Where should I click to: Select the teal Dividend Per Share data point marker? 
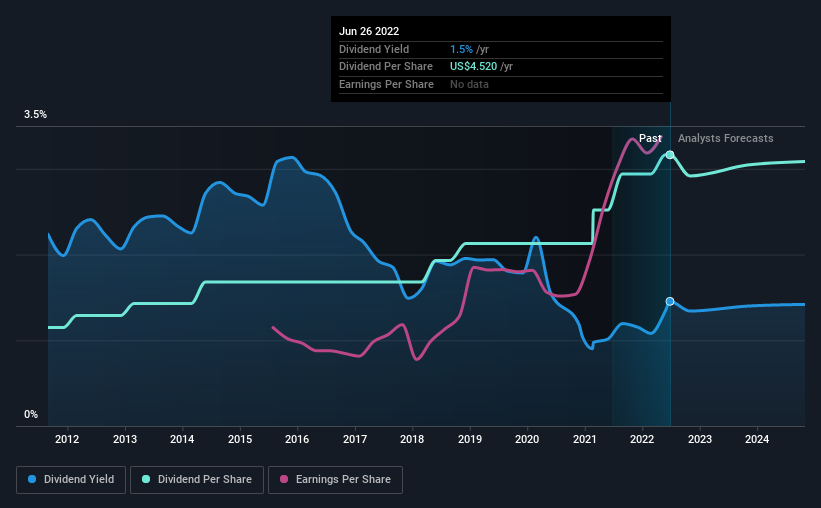(x=670, y=154)
